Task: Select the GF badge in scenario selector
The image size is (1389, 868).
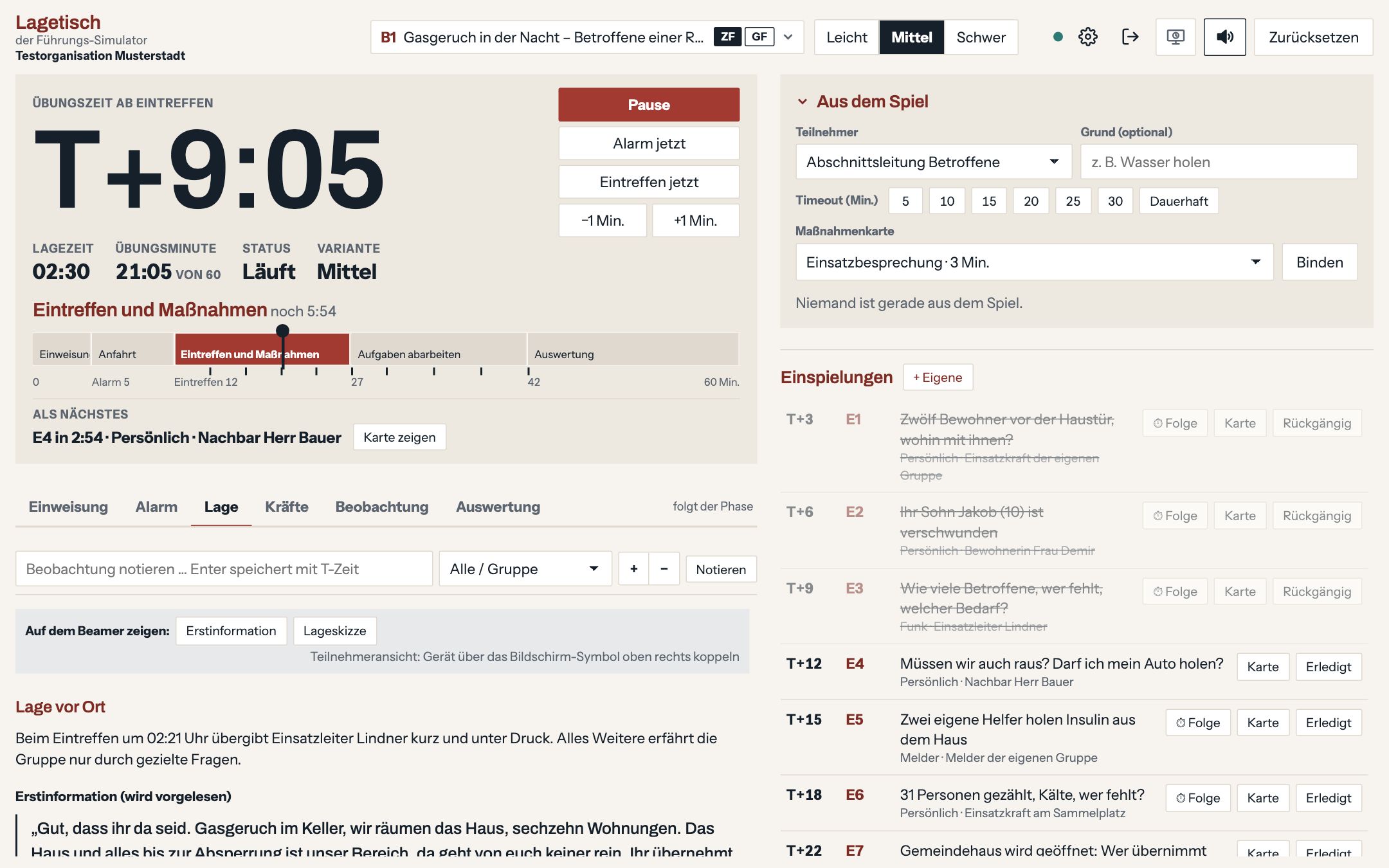Action: [759, 37]
